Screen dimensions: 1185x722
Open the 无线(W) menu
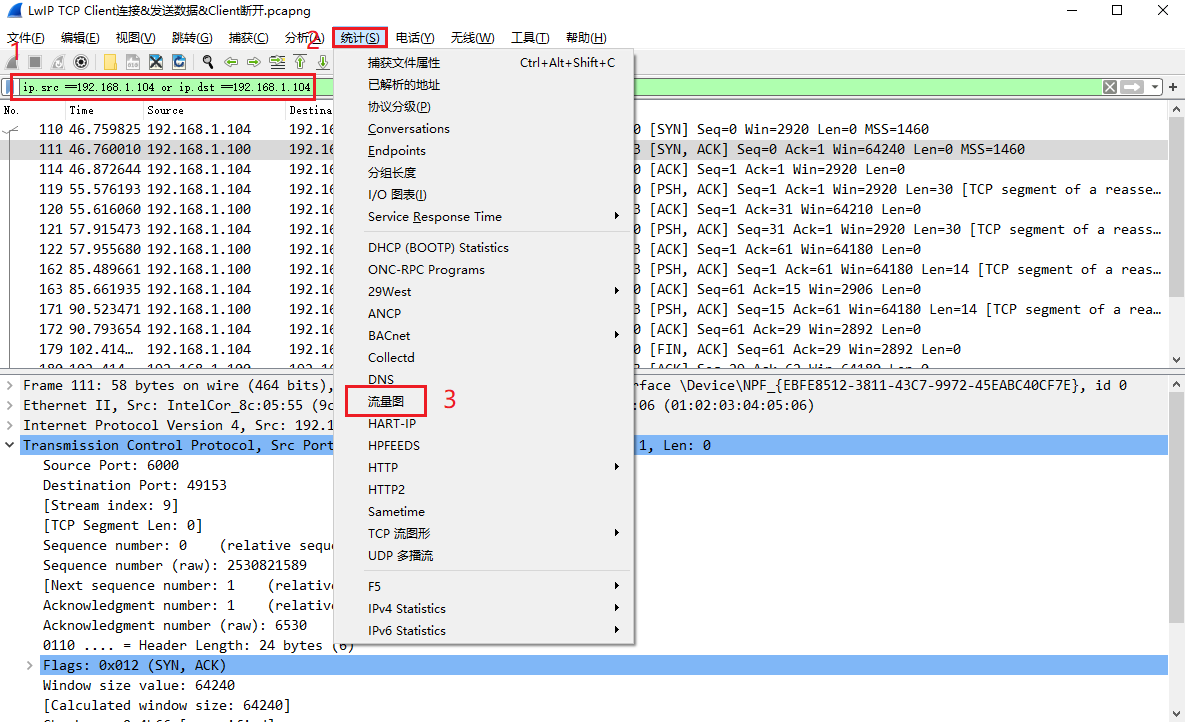[471, 37]
